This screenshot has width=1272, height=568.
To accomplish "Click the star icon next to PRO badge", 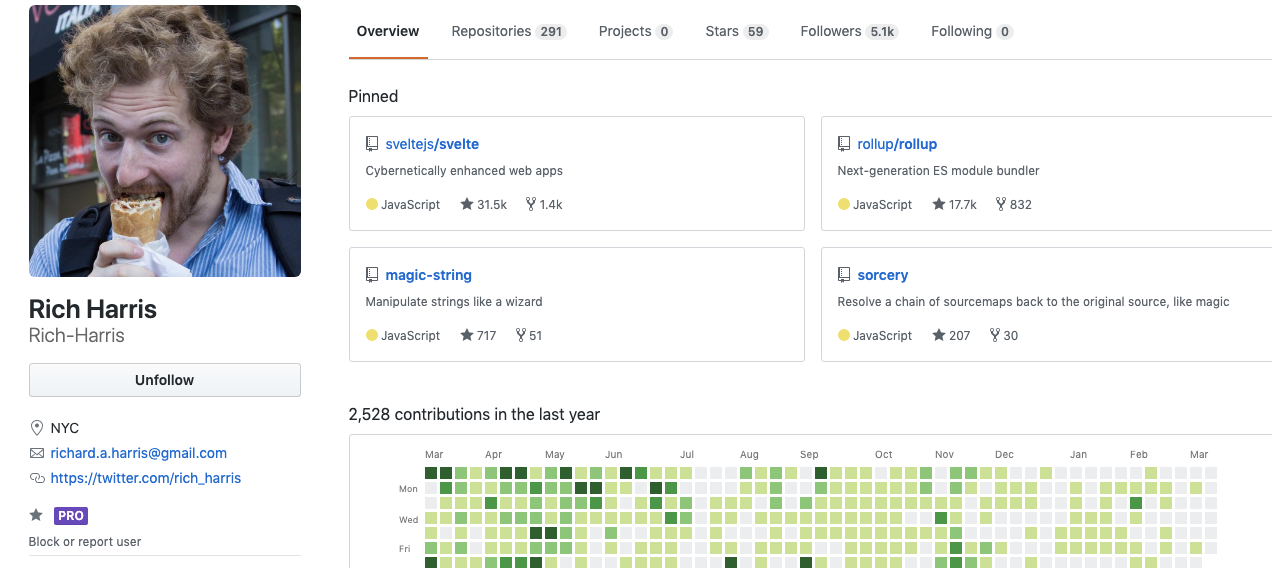I will pos(36,515).
